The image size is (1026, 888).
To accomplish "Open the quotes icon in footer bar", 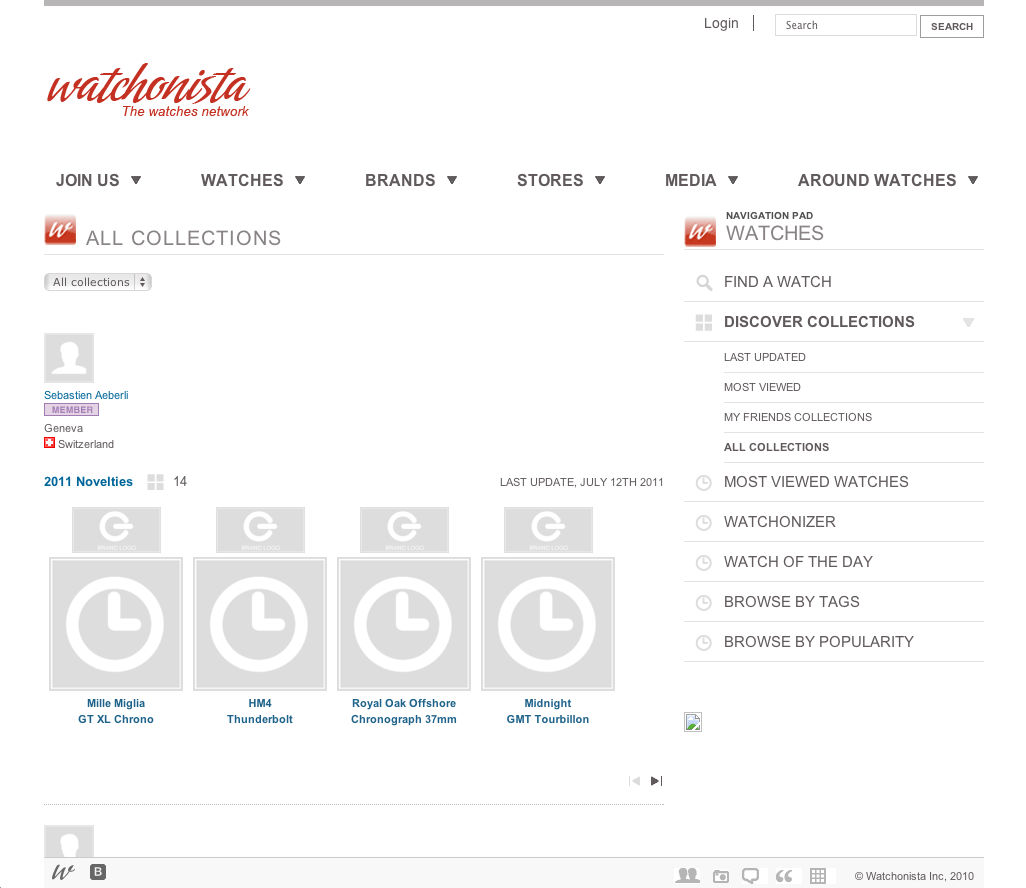I will point(784,876).
